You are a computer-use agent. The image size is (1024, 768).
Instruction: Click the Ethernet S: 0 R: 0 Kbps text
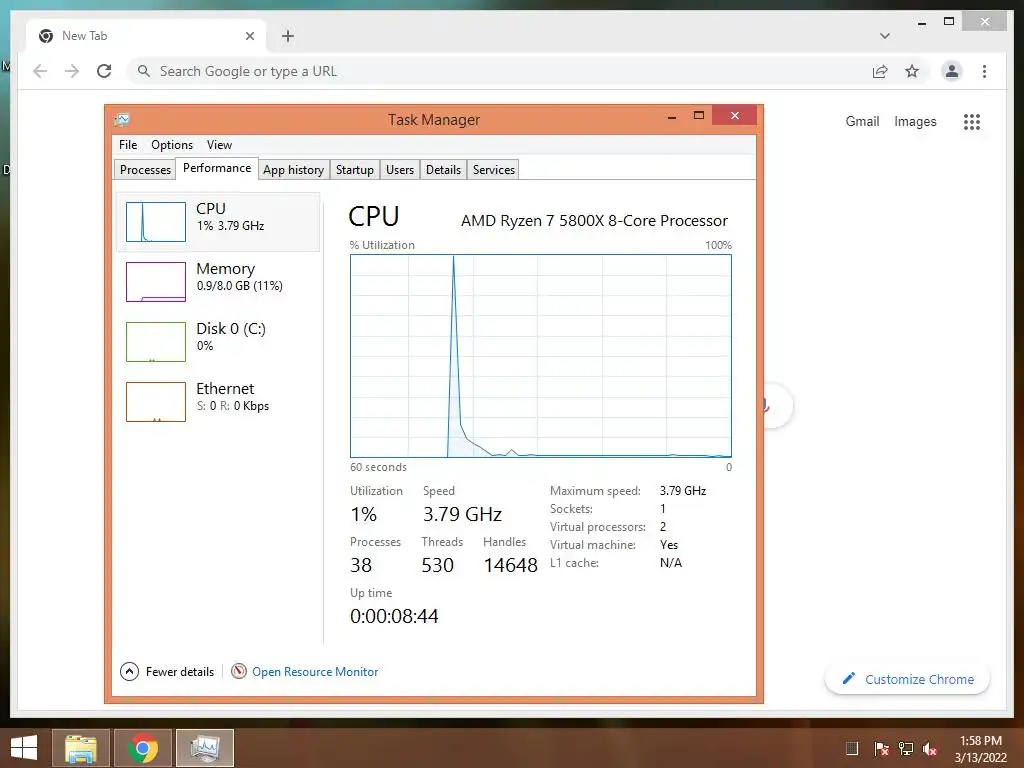[x=232, y=406]
